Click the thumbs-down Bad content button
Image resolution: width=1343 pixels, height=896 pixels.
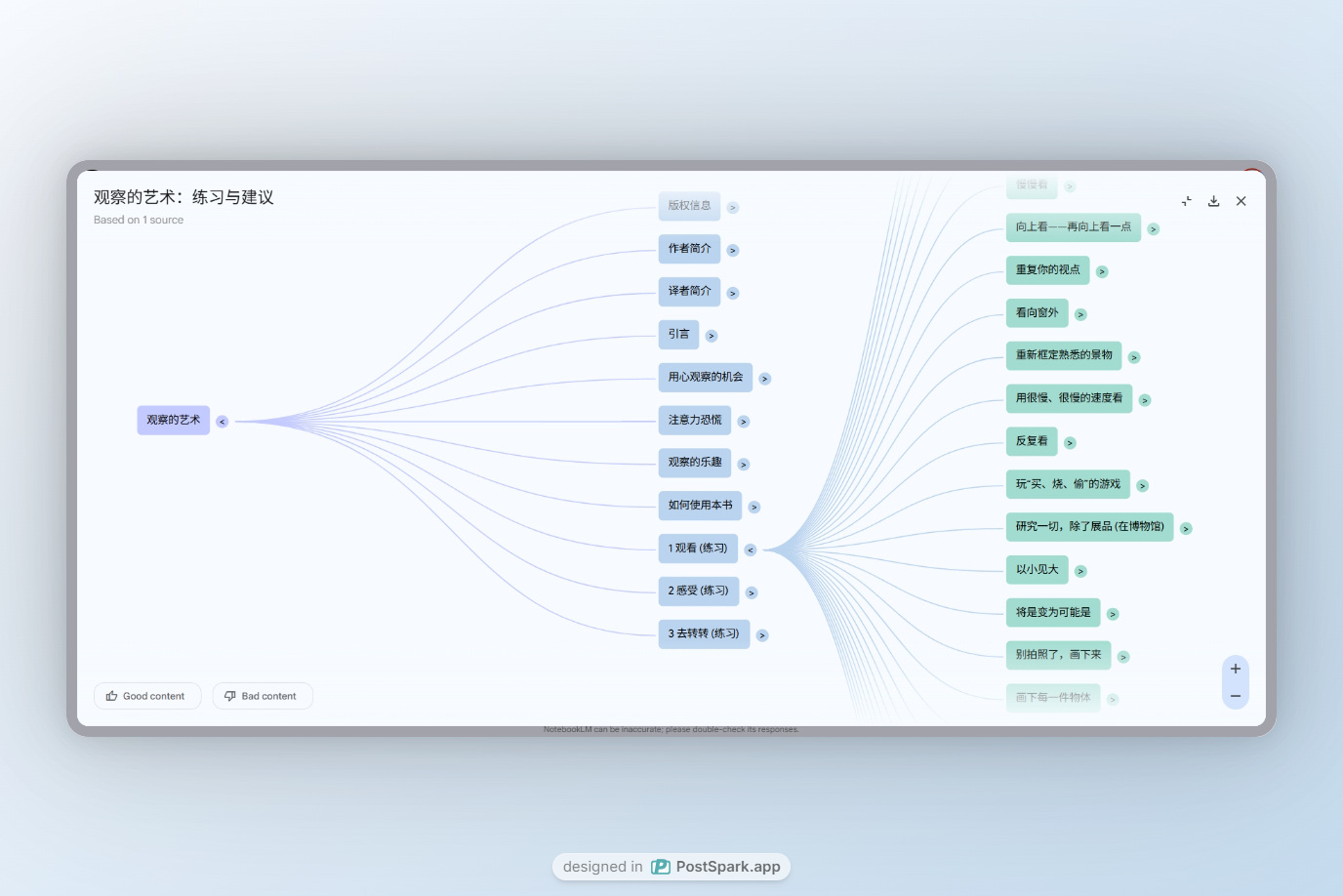pos(263,696)
